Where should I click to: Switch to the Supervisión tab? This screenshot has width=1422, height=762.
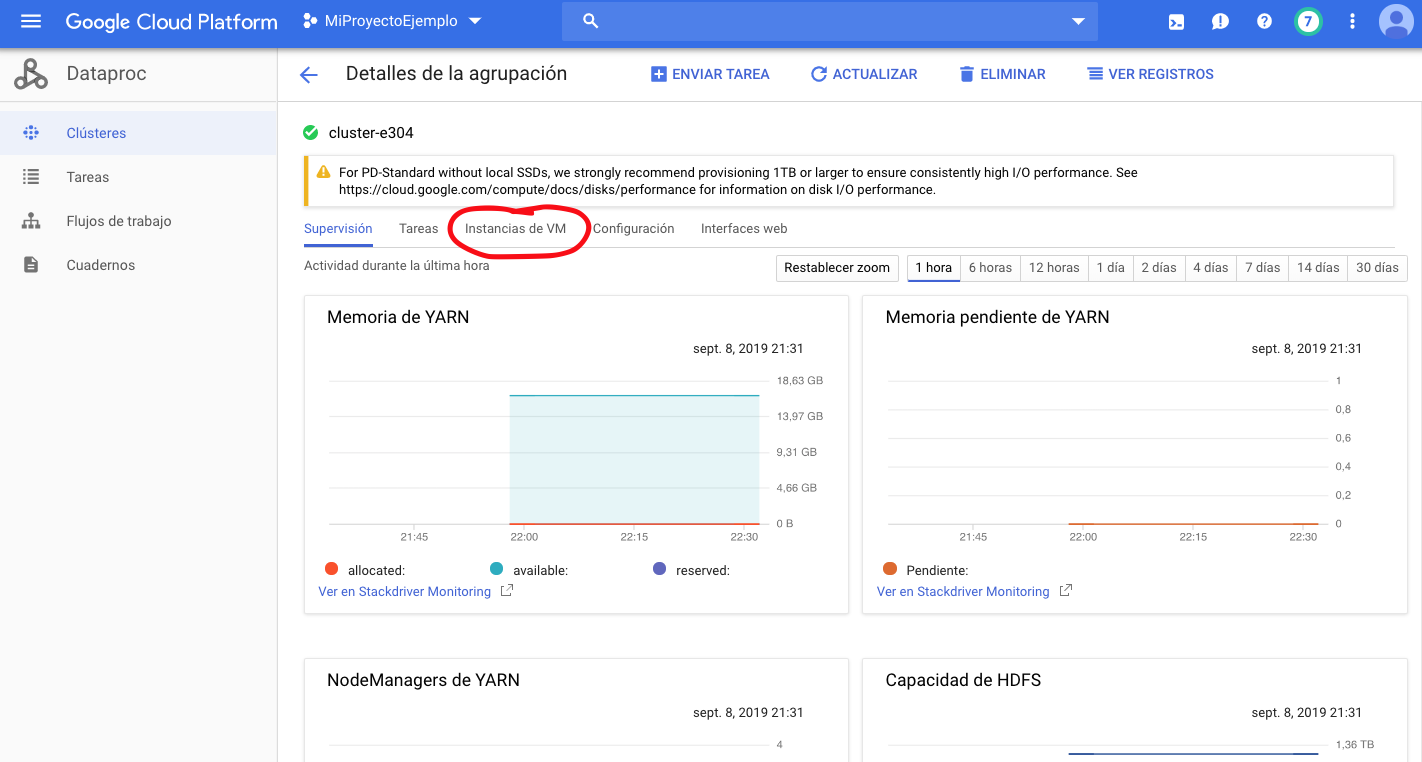(x=338, y=228)
